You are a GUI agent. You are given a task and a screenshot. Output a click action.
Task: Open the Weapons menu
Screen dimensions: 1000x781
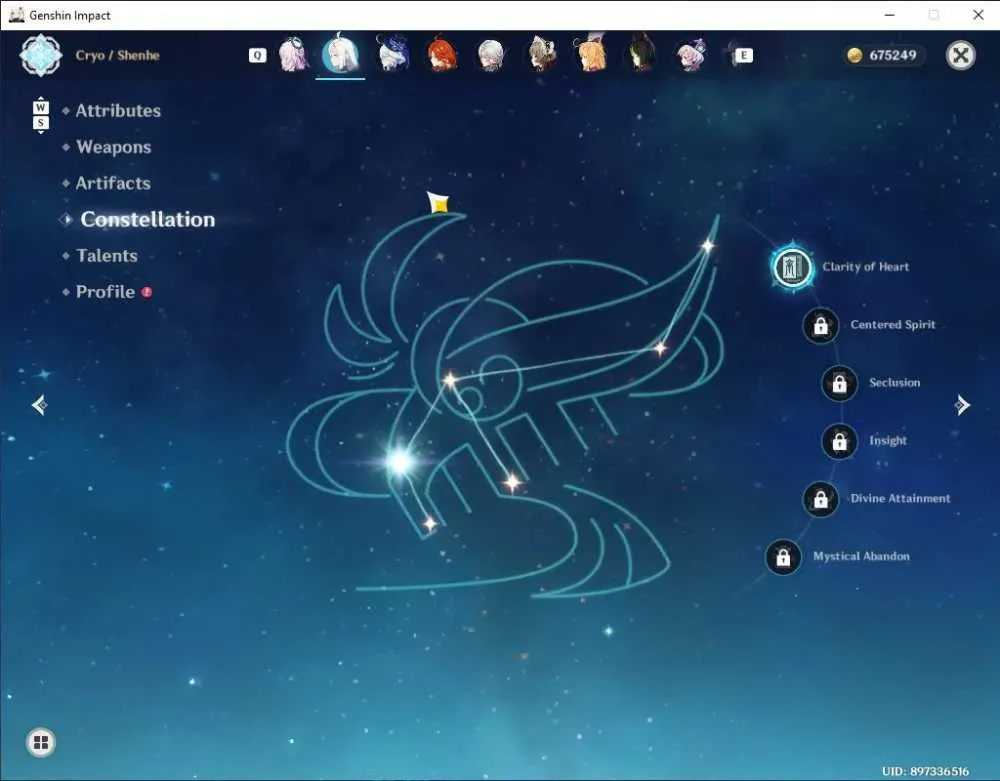[114, 147]
